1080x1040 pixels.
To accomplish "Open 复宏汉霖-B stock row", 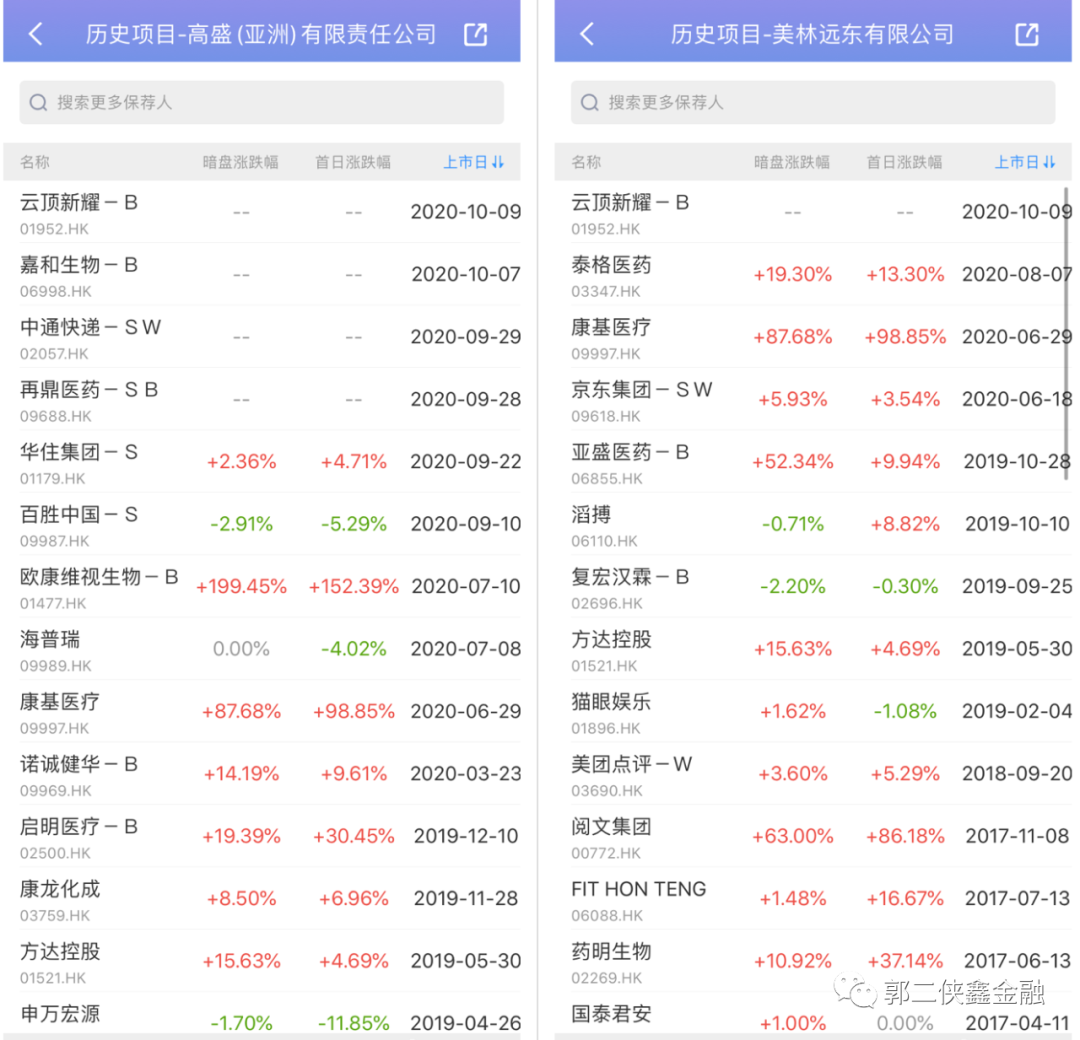I will tap(813, 587).
